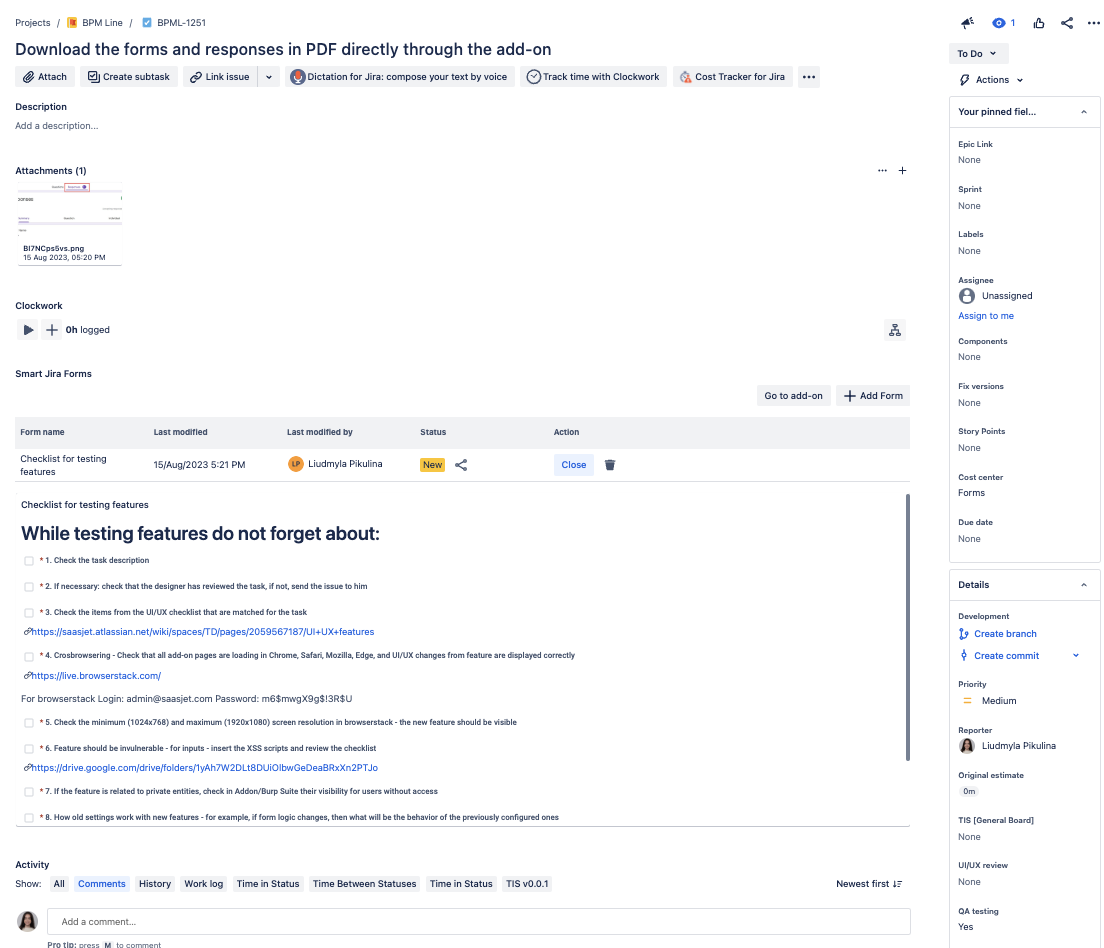Viewport: 1104px width, 948px height.
Task: Expand the Create commit chevron
Action: [1076, 656]
